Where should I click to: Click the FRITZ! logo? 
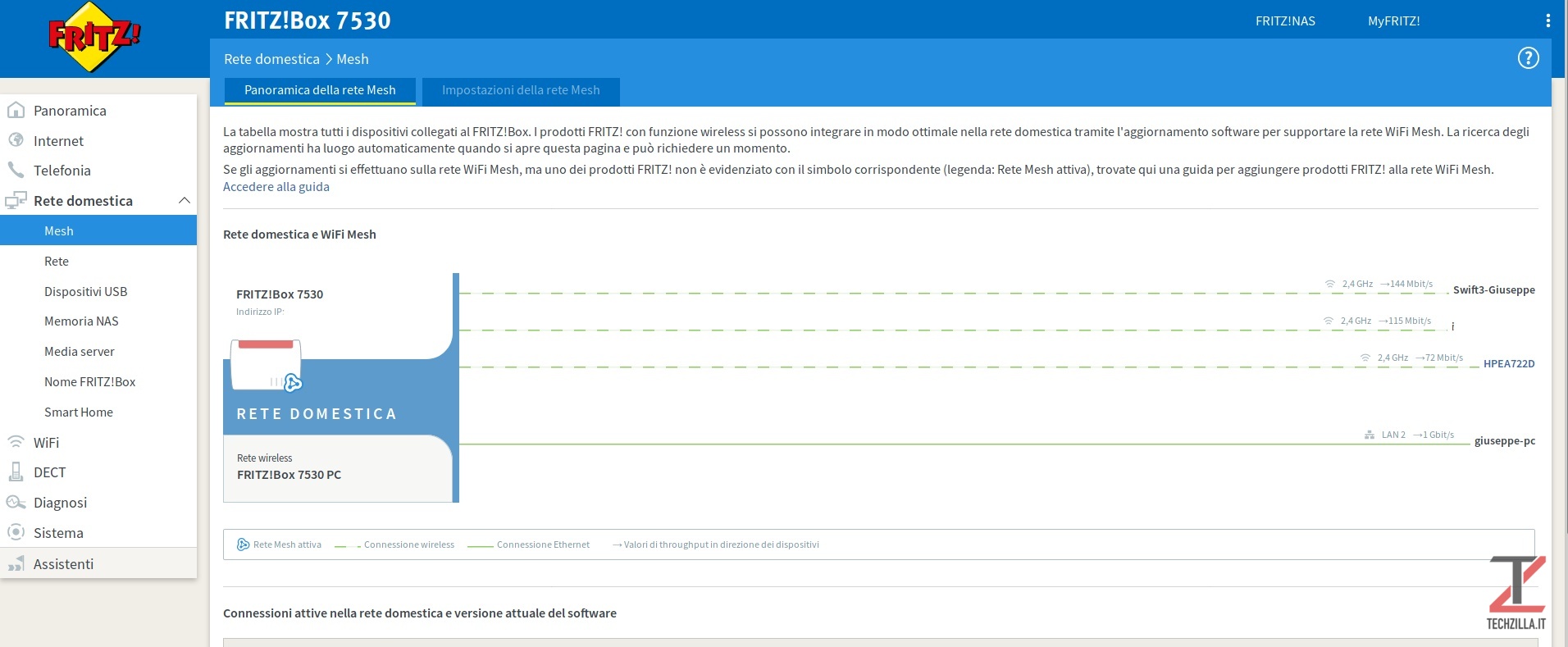[95, 37]
